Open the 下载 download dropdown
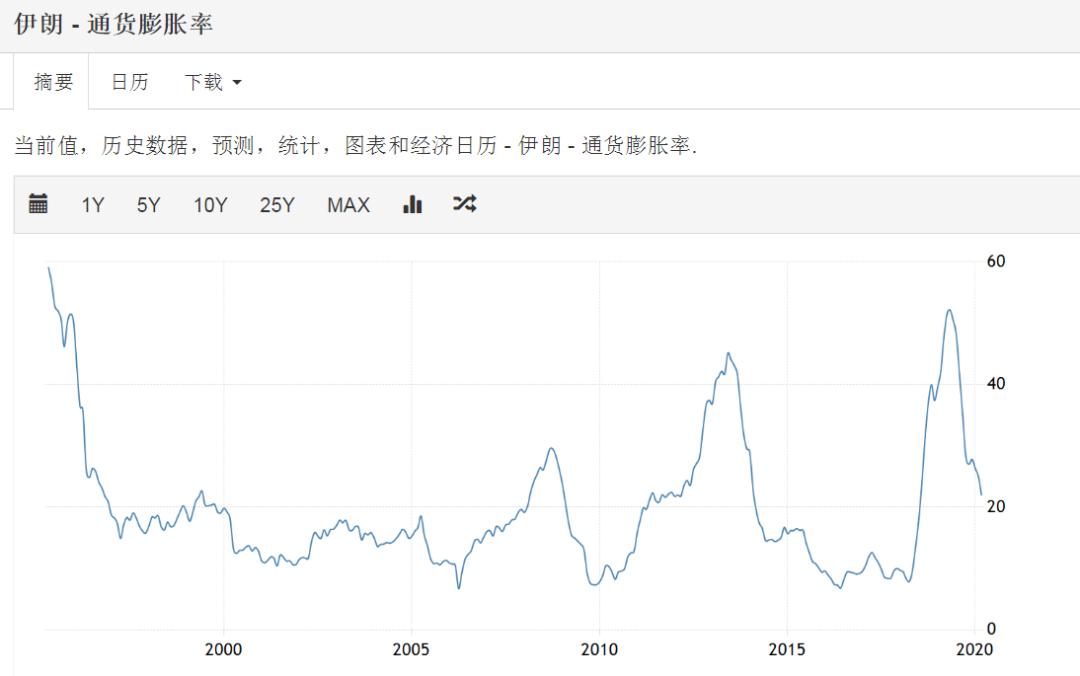The height and width of the screenshot is (676, 1080). pos(212,82)
